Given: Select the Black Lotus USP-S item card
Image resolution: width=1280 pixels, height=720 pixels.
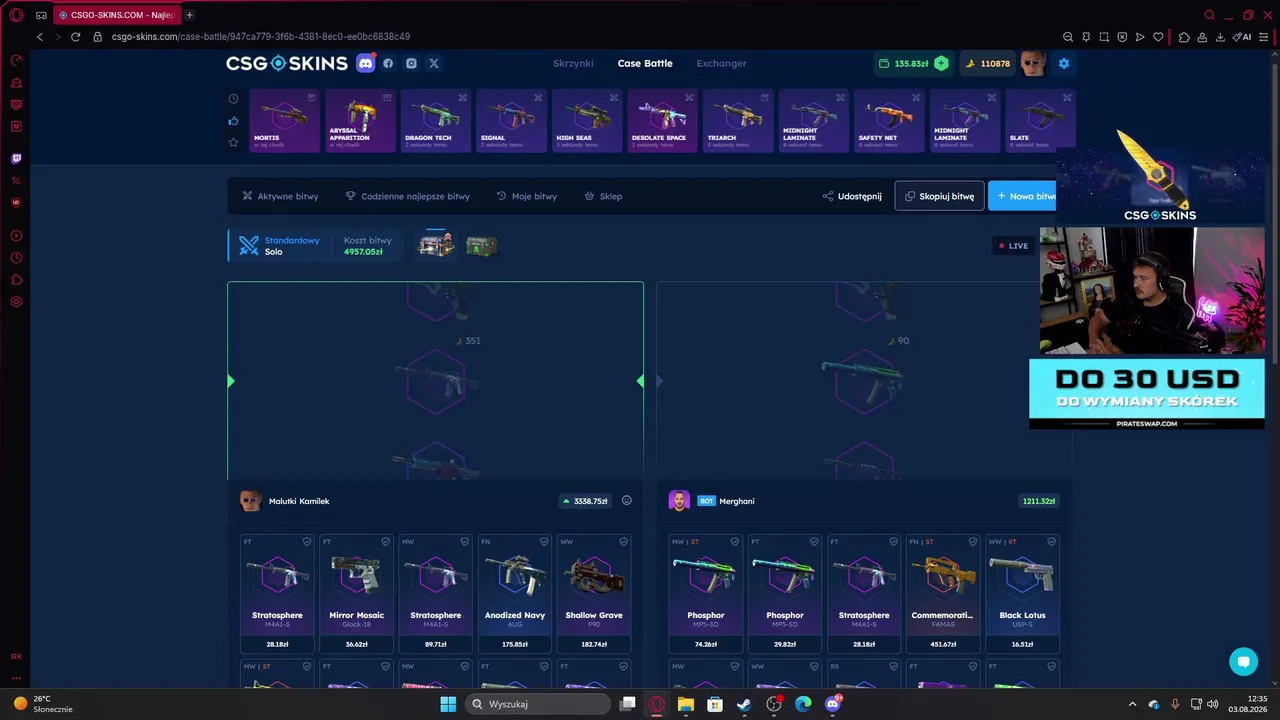Looking at the screenshot, I should point(1022,594).
